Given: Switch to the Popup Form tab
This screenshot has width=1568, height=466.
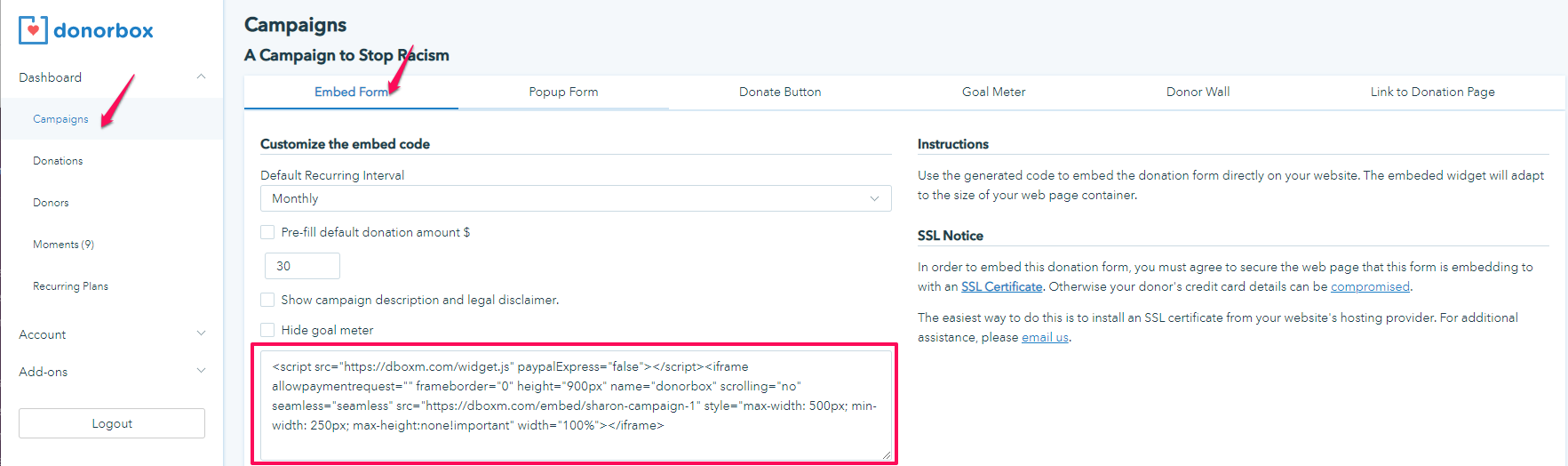Looking at the screenshot, I should [x=563, y=92].
